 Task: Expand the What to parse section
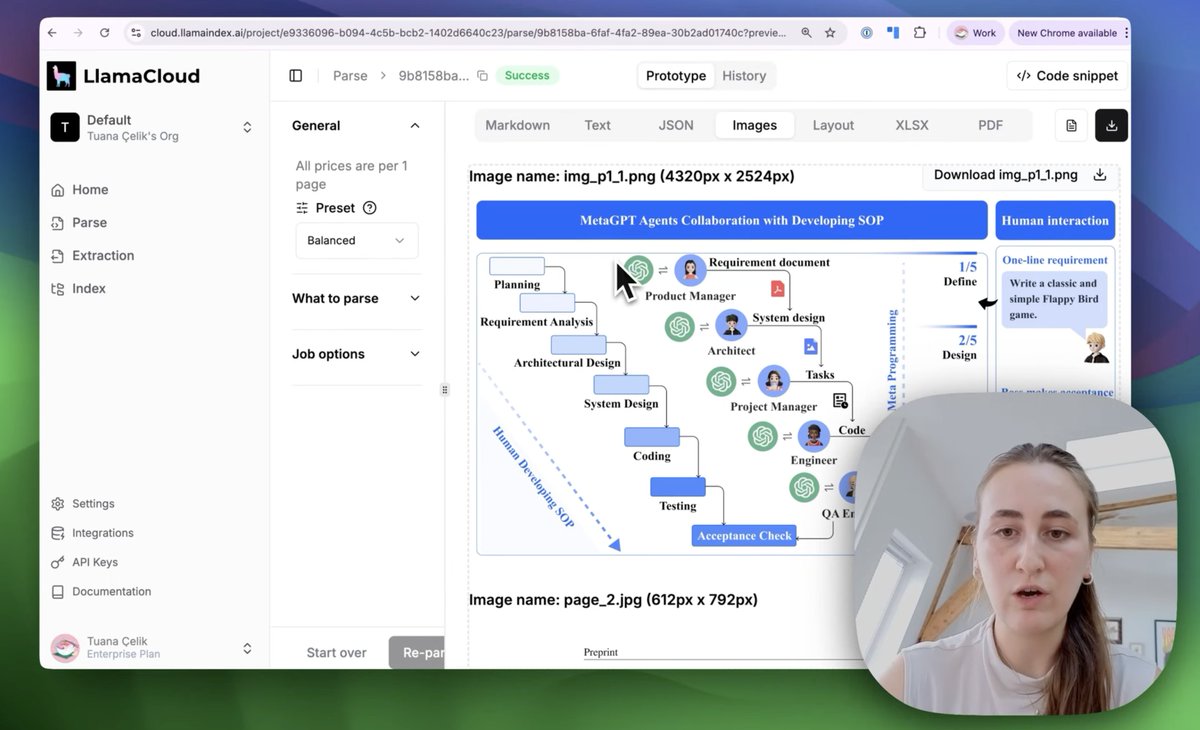[x=356, y=298]
